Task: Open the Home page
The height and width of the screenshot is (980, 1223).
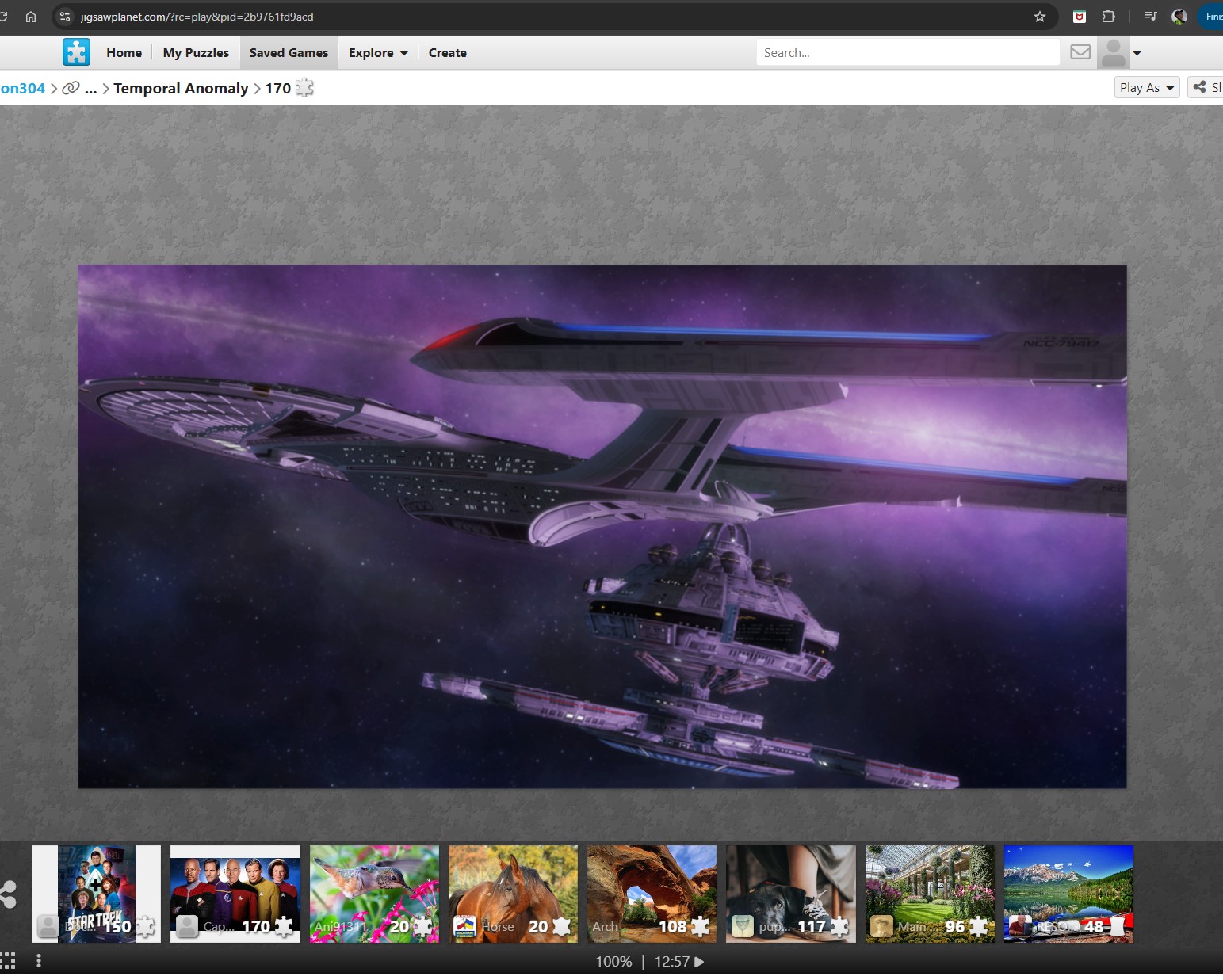Action: [124, 52]
